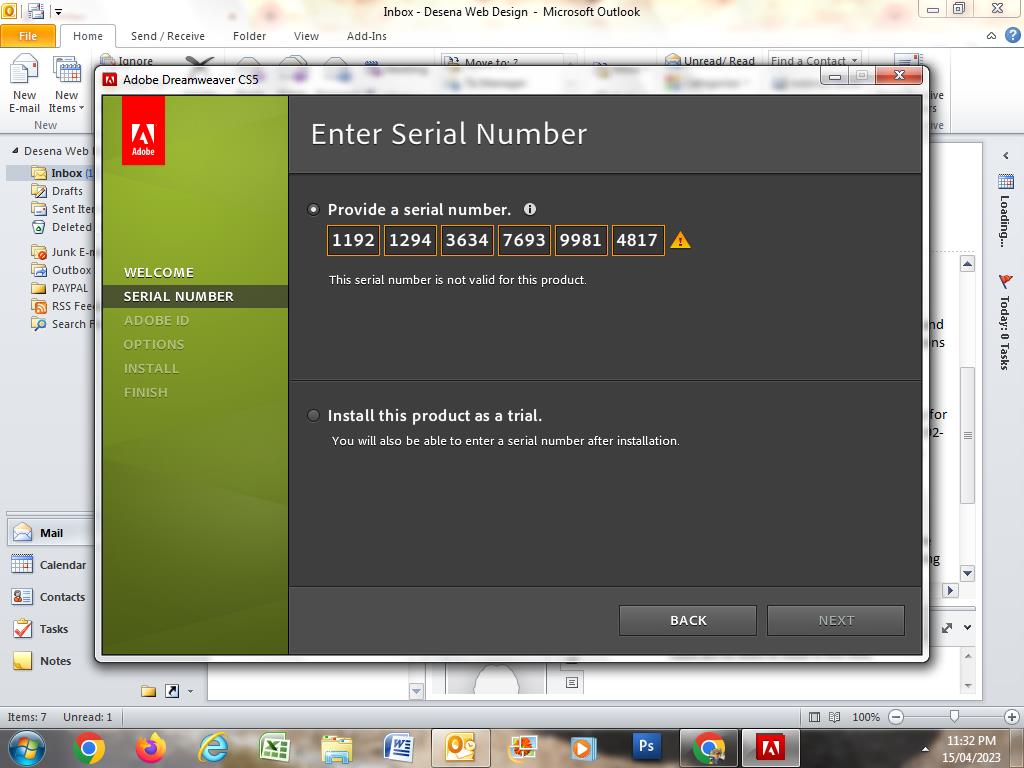Expand the New Items dropdown
1024x768 pixels.
click(67, 108)
